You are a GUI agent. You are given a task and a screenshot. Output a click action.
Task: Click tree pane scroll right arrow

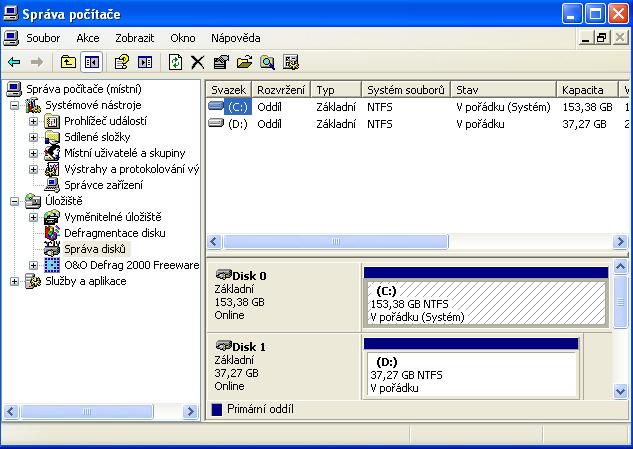(x=189, y=412)
